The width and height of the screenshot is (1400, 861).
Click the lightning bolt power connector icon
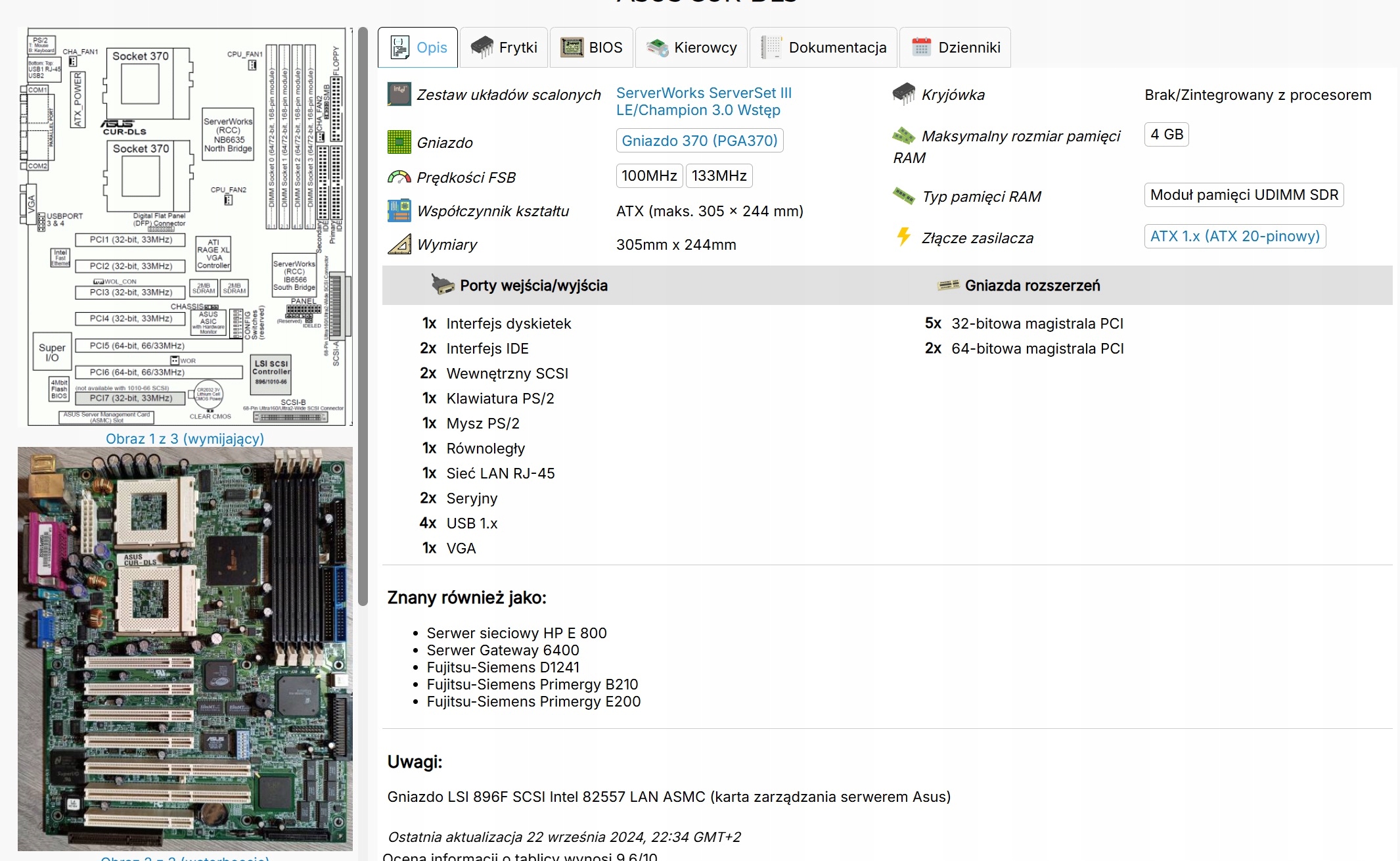[904, 237]
